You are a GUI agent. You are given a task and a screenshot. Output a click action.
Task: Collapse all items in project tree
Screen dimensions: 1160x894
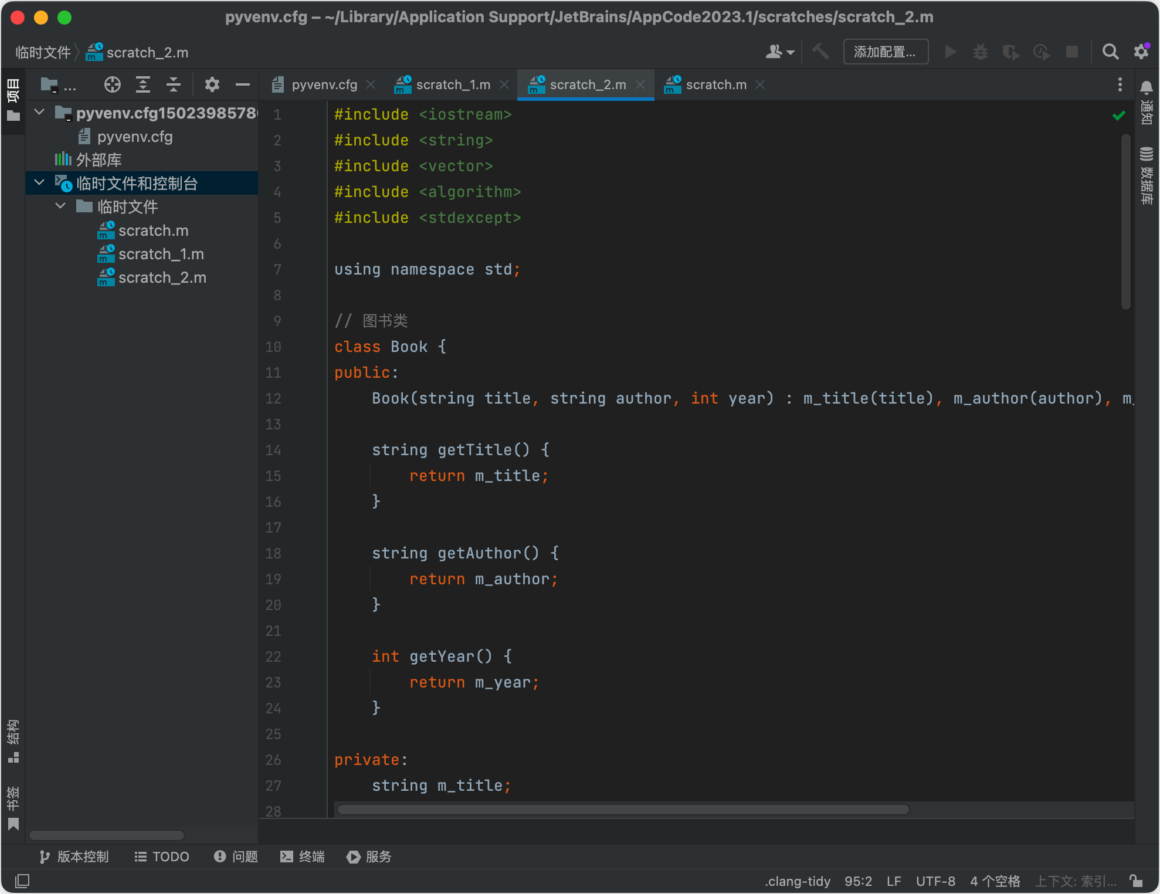coord(173,85)
